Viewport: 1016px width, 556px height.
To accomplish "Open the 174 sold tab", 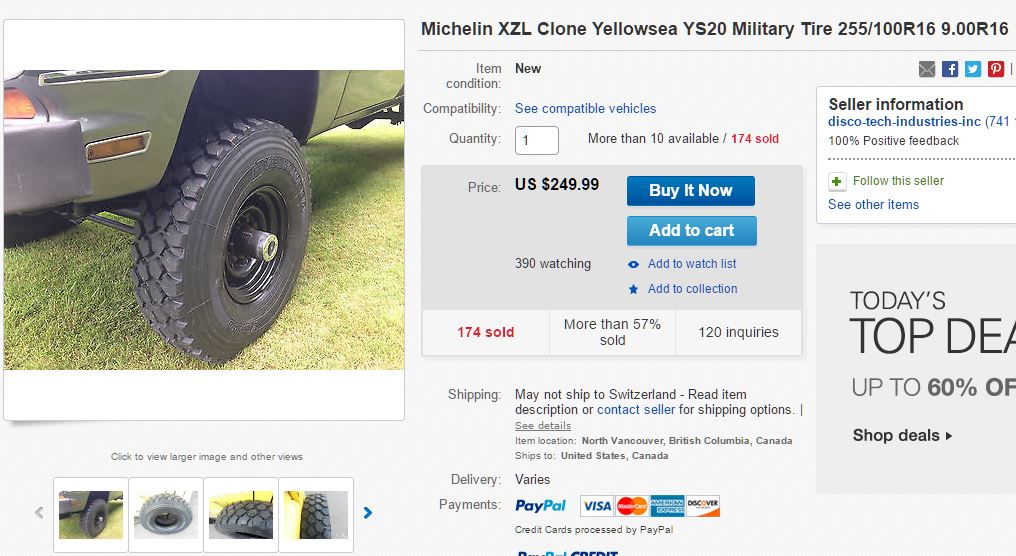I will coord(485,332).
